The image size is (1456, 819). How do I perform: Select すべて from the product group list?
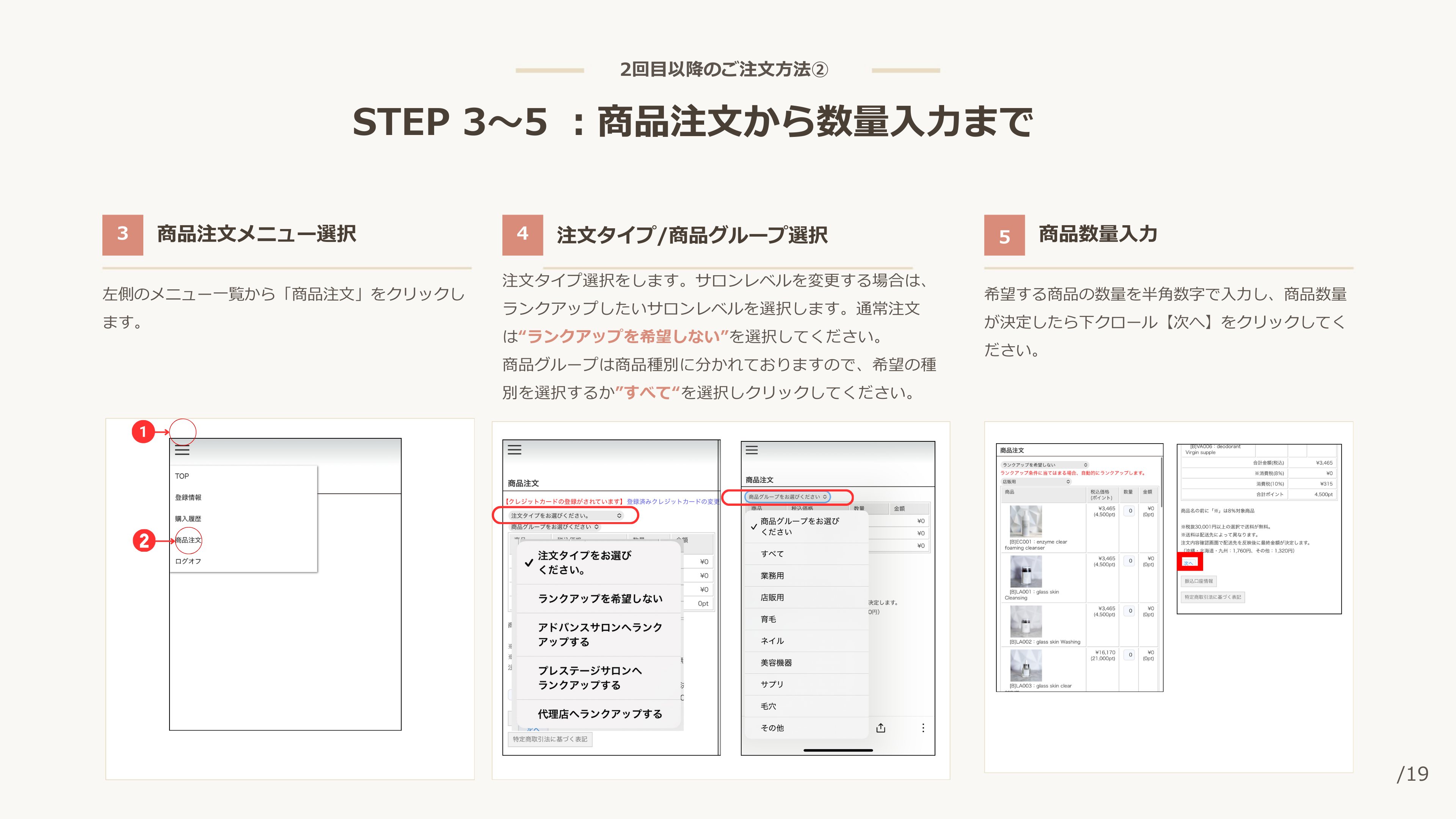[772, 554]
